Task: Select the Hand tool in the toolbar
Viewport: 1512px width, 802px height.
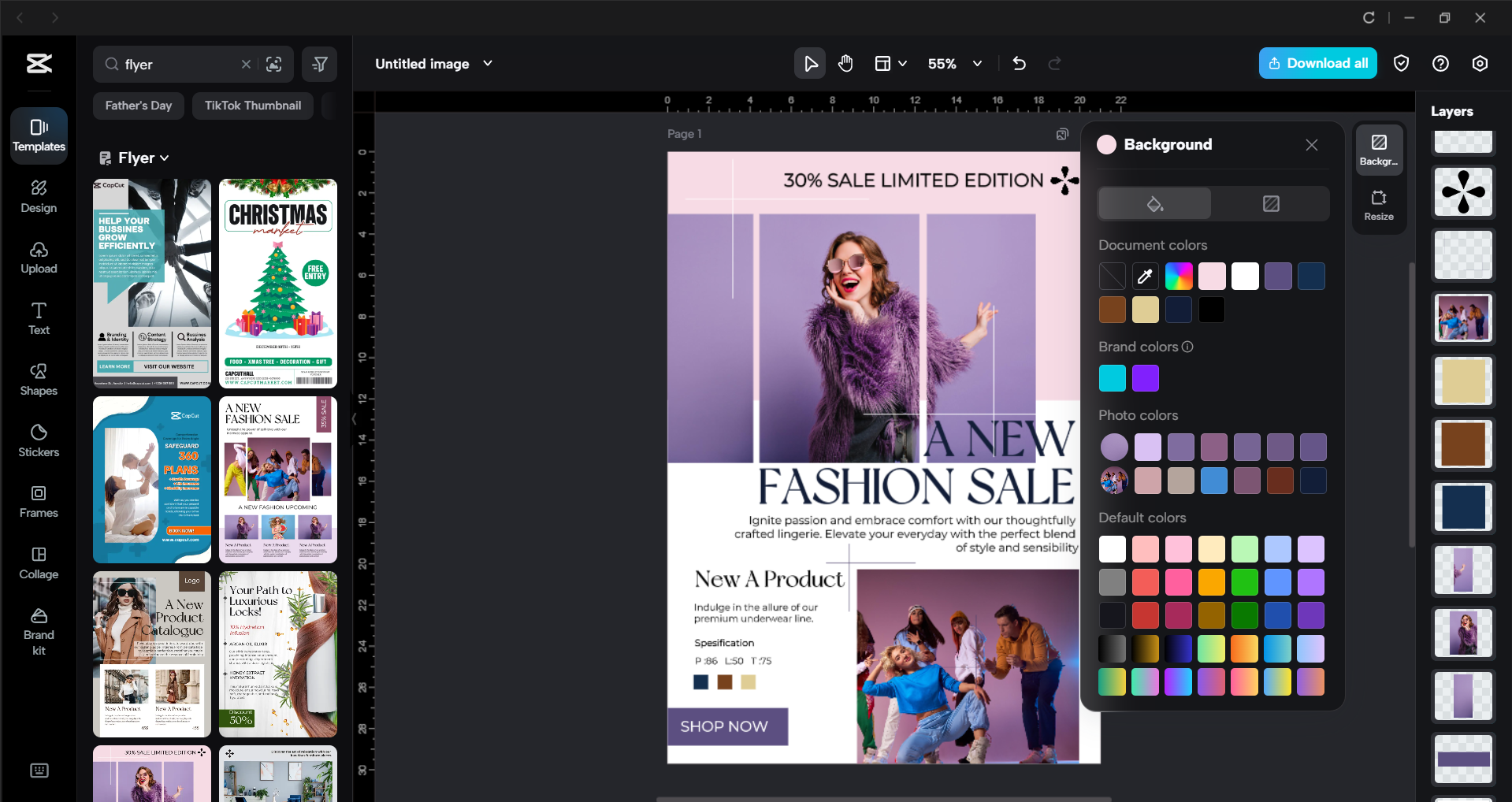Action: pyautogui.click(x=845, y=63)
